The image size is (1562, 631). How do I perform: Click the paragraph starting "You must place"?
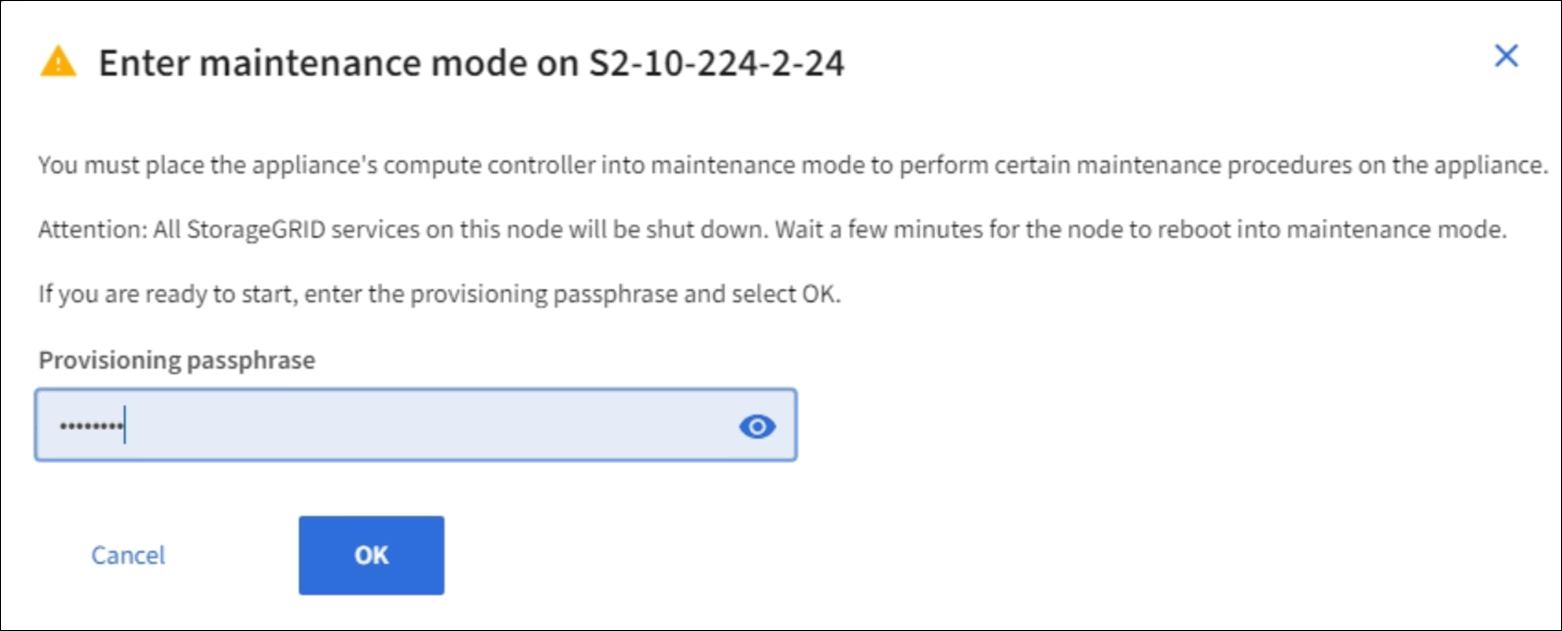tap(790, 165)
